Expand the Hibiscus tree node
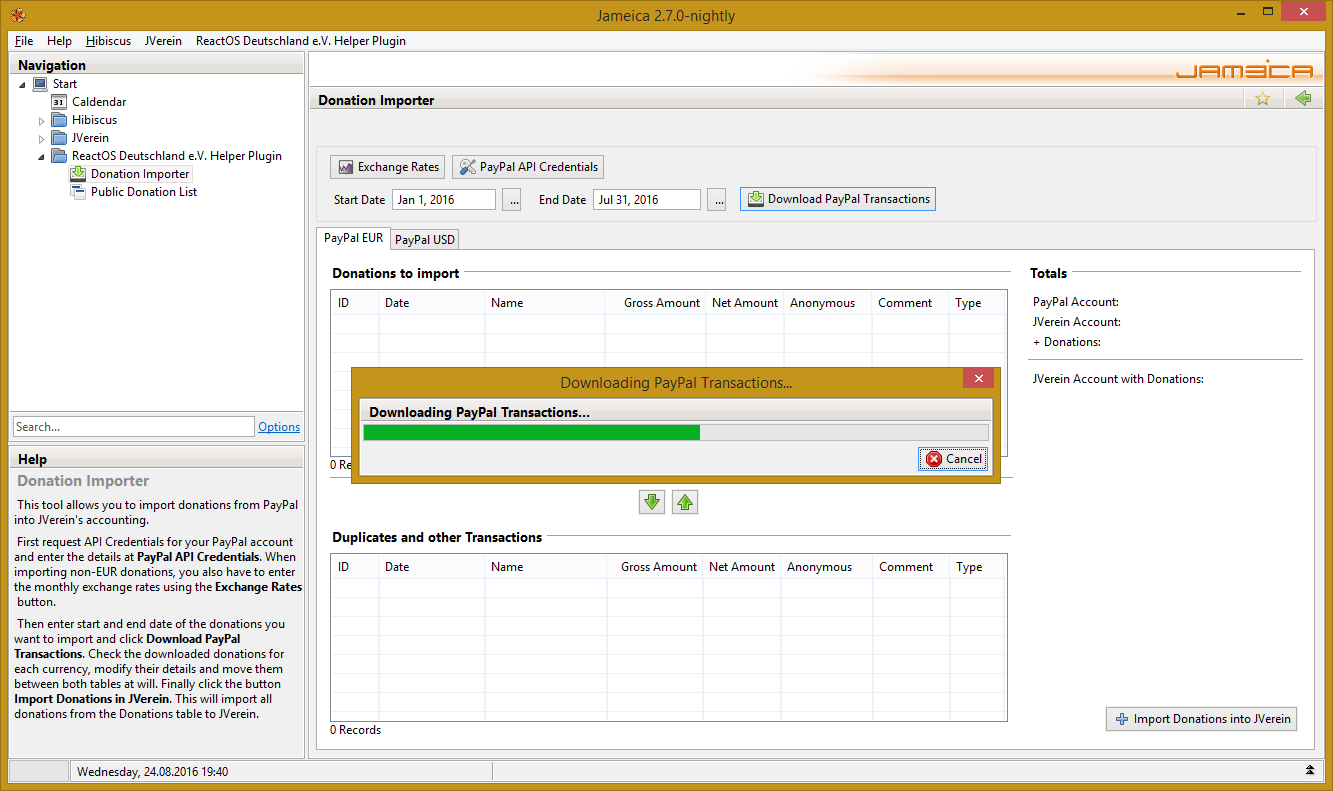The image size is (1333, 791). click(42, 121)
